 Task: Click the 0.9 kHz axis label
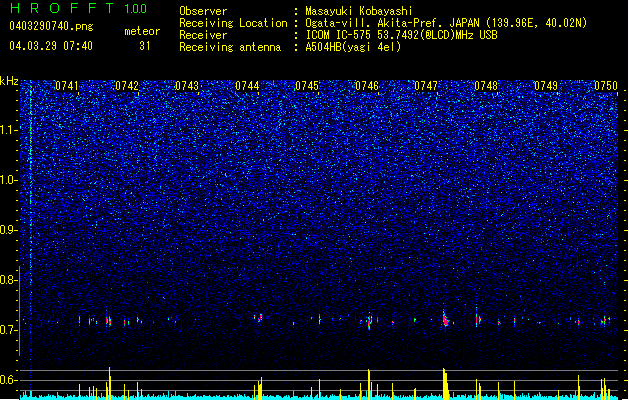point(8,230)
